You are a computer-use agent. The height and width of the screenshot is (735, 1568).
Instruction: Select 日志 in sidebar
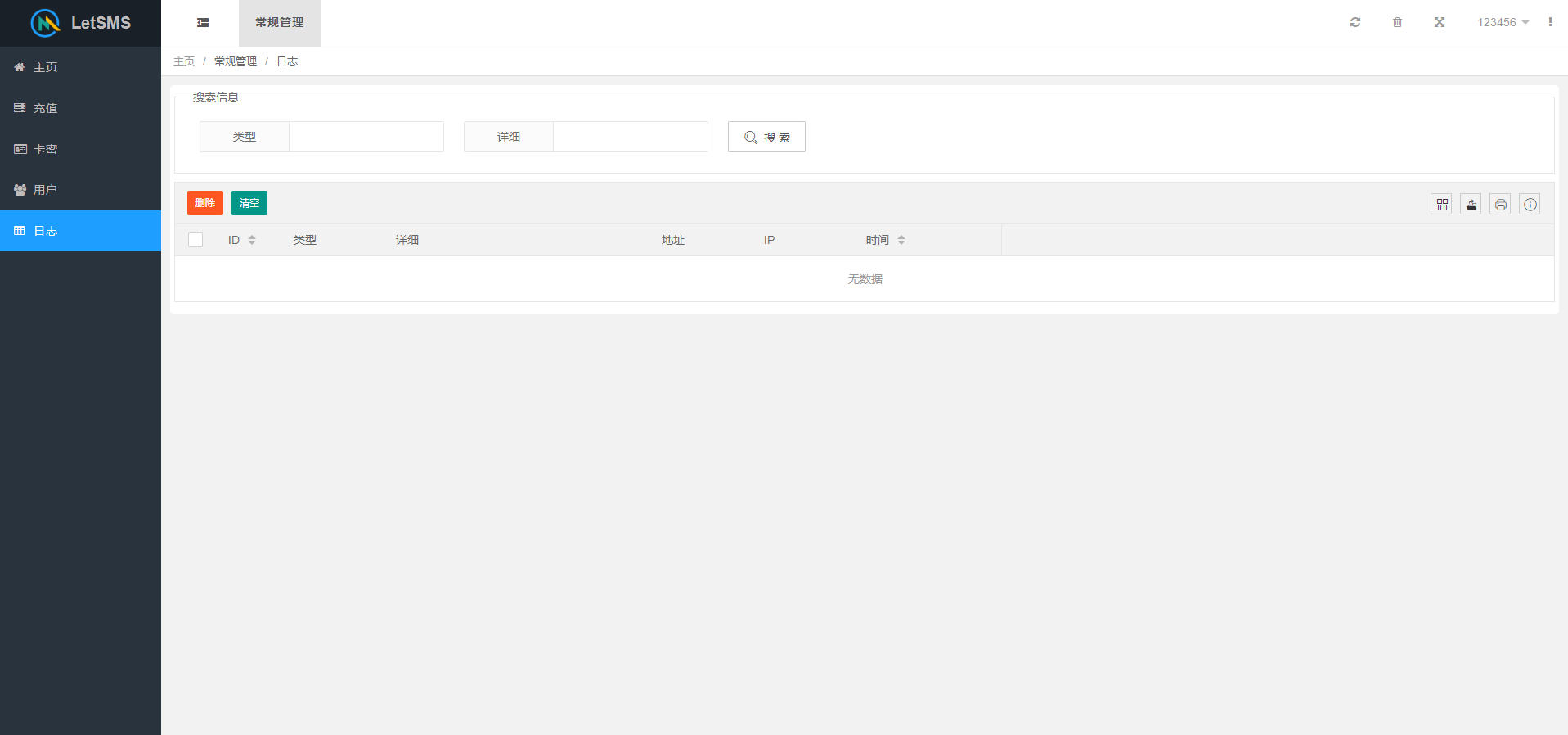point(80,231)
